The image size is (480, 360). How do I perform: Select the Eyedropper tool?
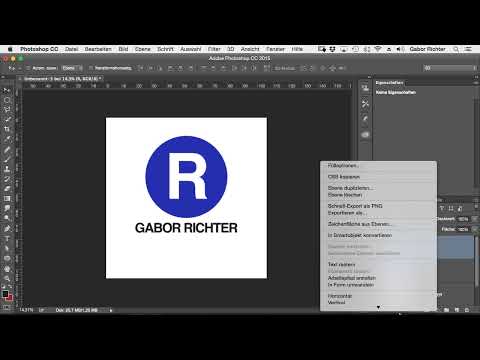pos(7,139)
